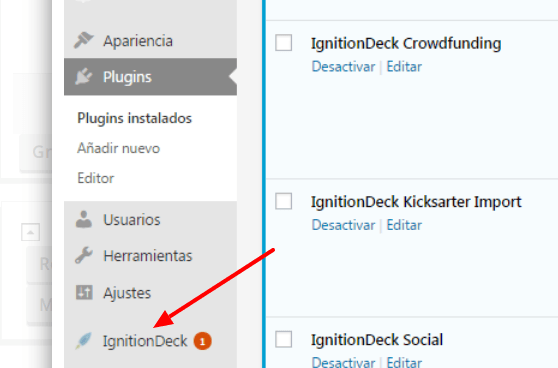Click the orange notification badge on IgnitionDeck

[x=202, y=341]
